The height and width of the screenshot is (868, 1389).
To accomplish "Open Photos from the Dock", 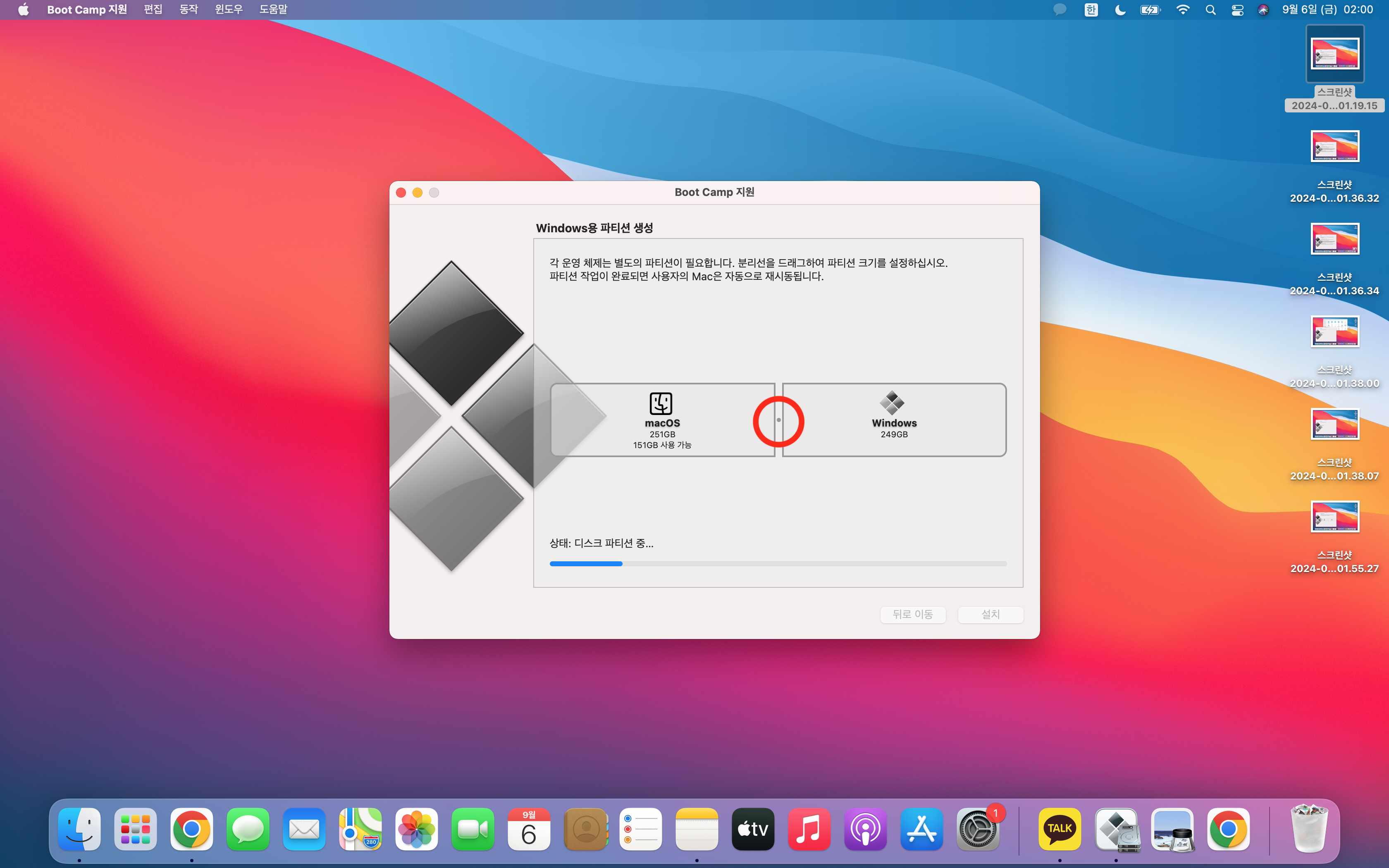I will 417,829.
